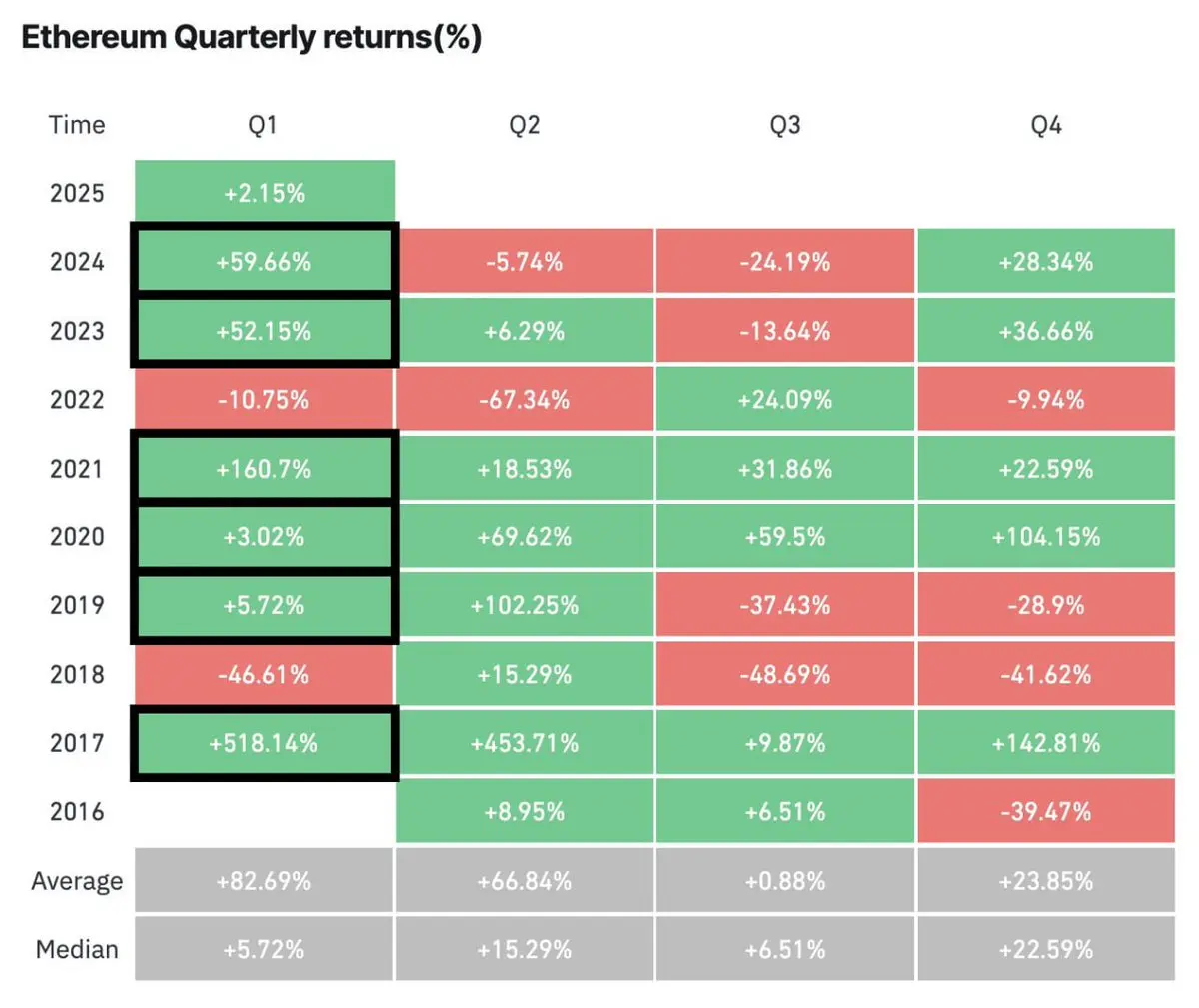The image size is (1199, 1008).
Task: Select the 2019 Q2 cell showing +102.25%
Action: click(525, 606)
